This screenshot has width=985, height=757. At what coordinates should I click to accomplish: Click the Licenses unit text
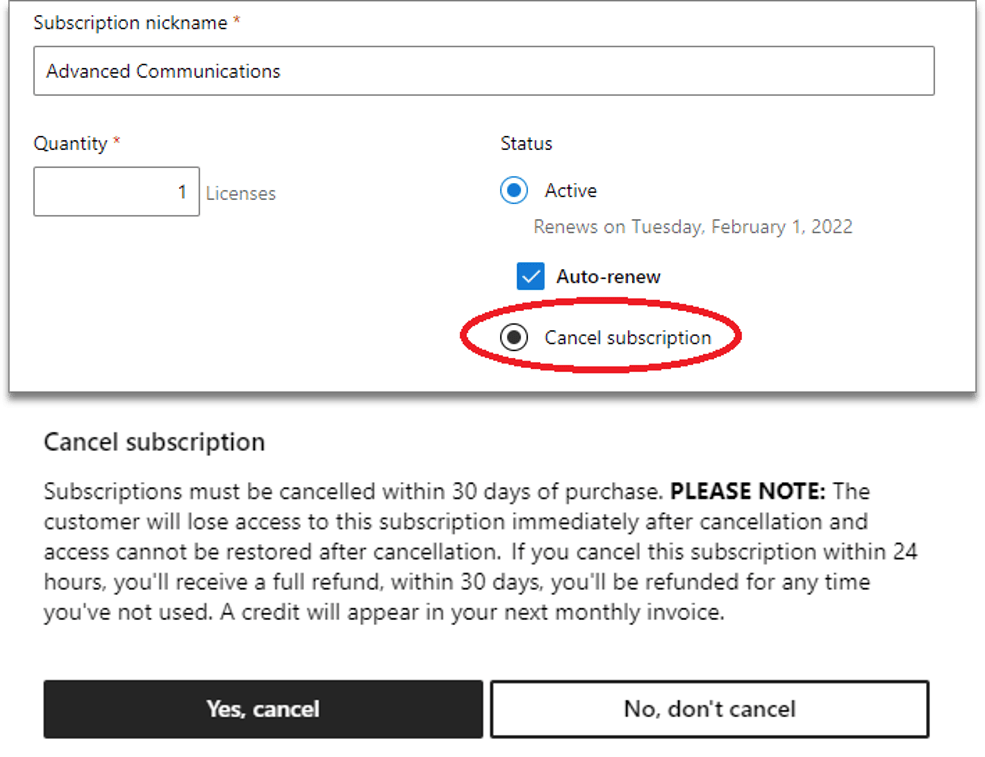pos(241,193)
